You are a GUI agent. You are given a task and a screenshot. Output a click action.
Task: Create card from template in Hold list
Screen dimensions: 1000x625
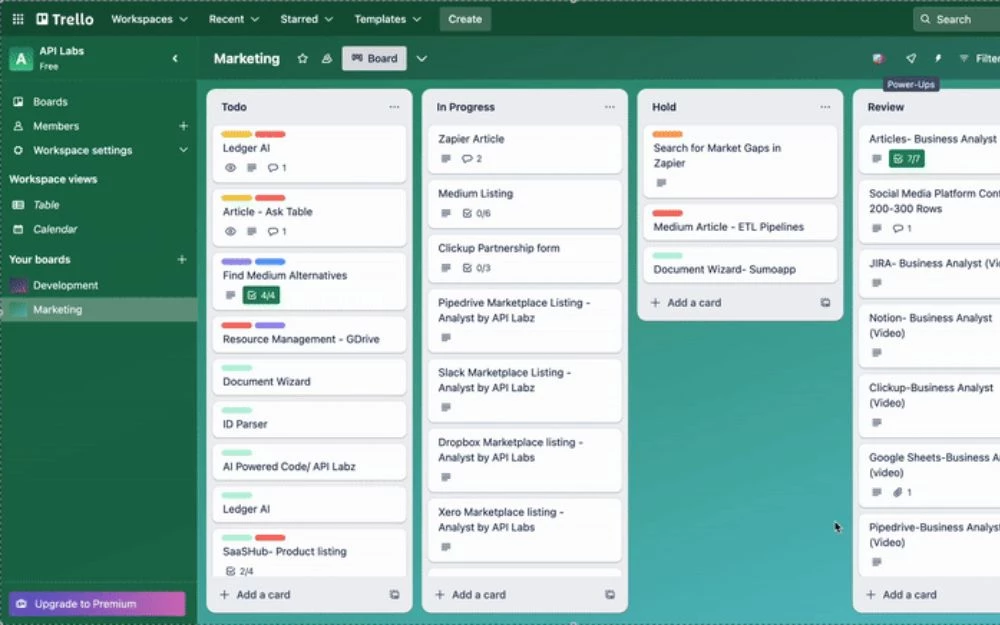pyautogui.click(x=825, y=303)
